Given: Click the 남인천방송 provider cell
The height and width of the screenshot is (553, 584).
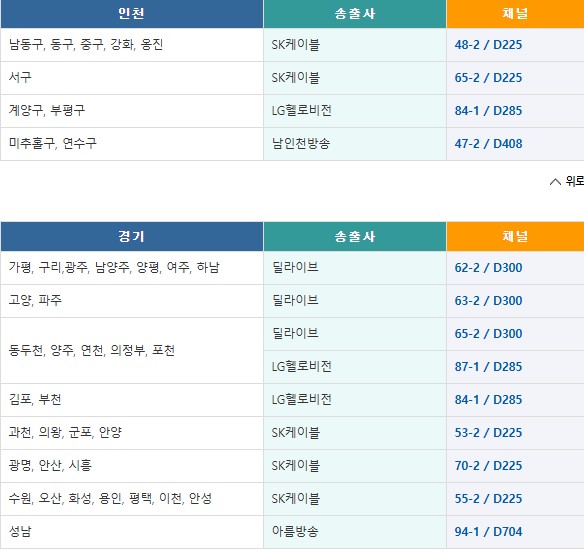Looking at the screenshot, I should [355, 144].
